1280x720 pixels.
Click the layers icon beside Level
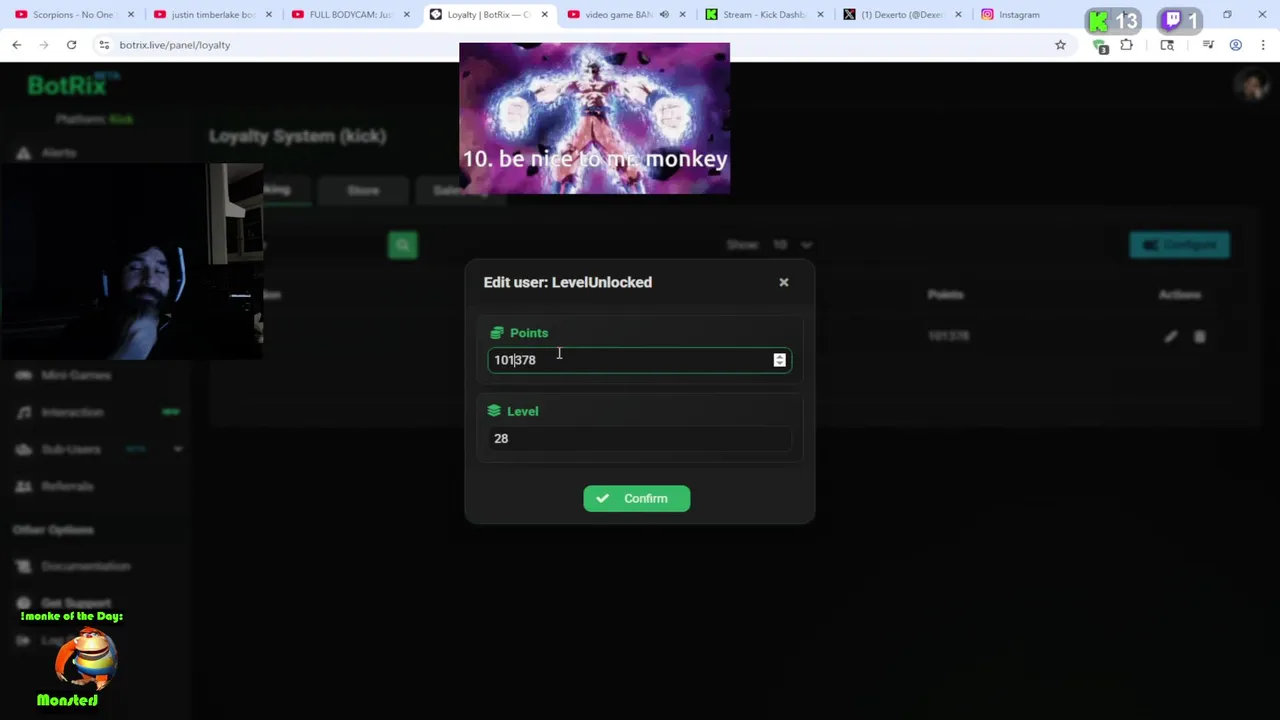coord(494,411)
